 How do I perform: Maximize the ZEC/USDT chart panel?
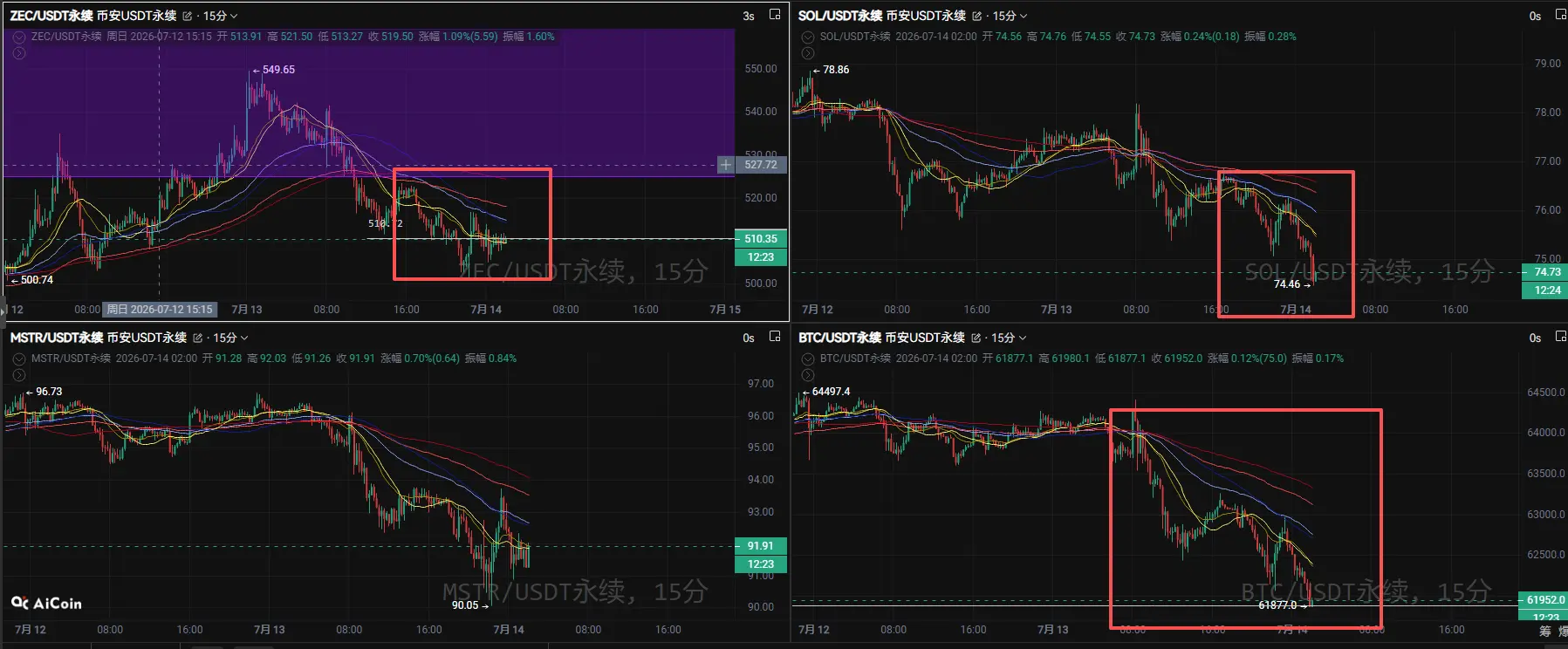point(775,15)
